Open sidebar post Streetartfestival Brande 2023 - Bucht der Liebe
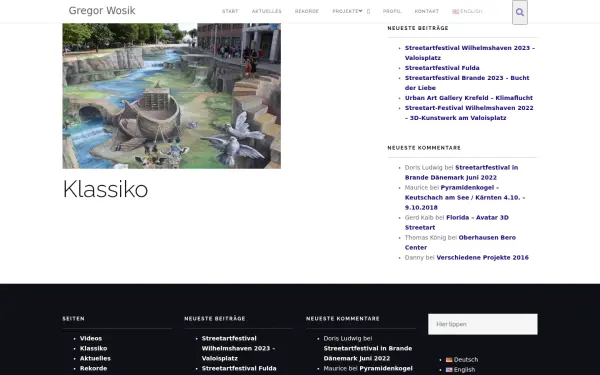The width and height of the screenshot is (600, 375). pyautogui.click(x=467, y=83)
